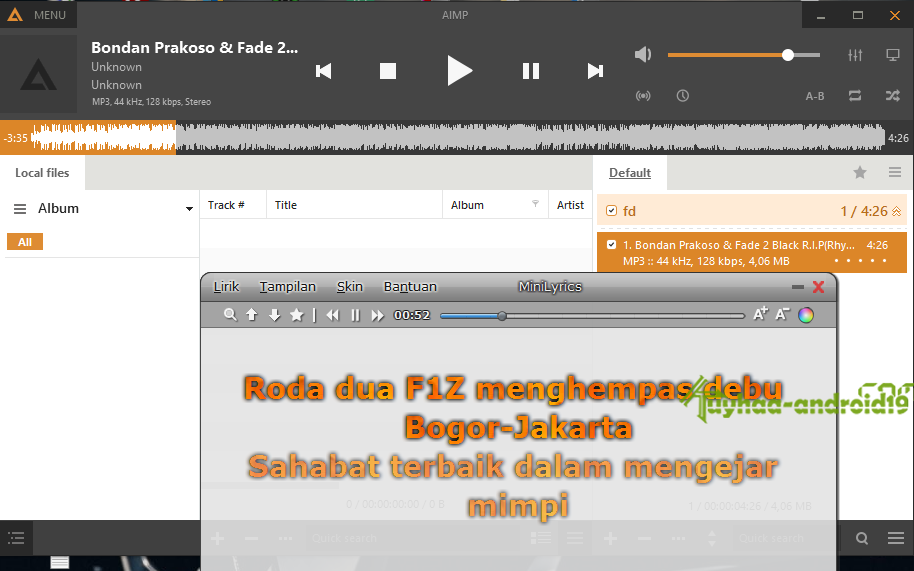Screen dimensions: 914x571
Task: Click the Bondan Prakoso & Fade 2... now-playing title
Action: [194, 48]
